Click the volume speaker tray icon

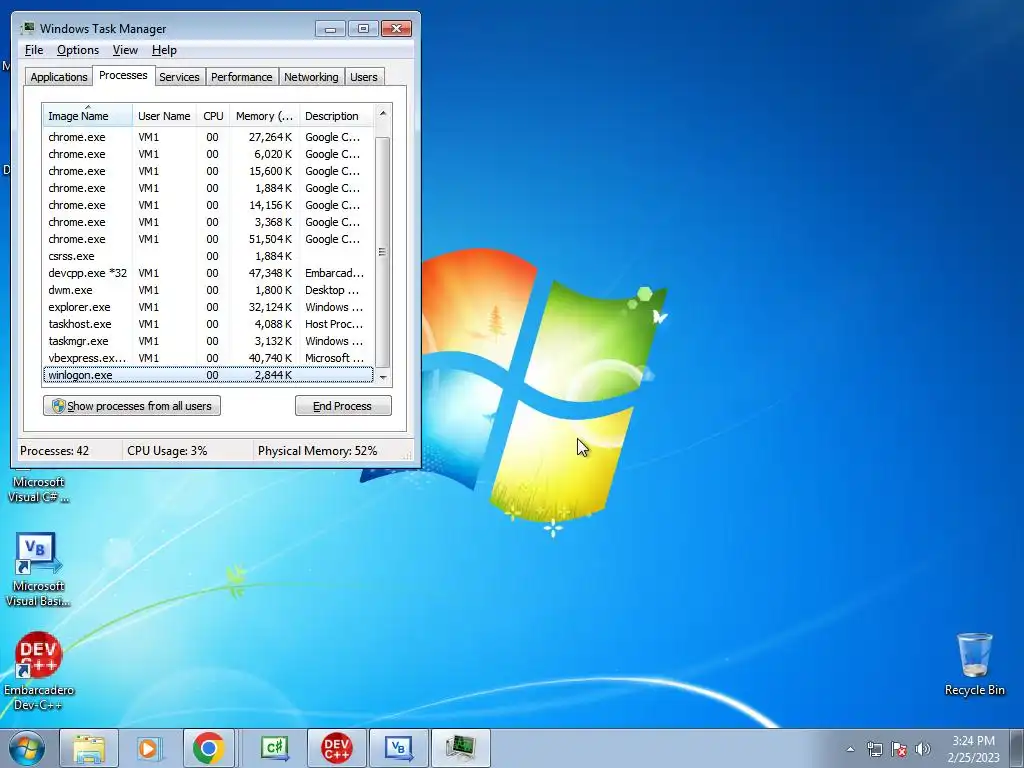pyautogui.click(x=923, y=749)
